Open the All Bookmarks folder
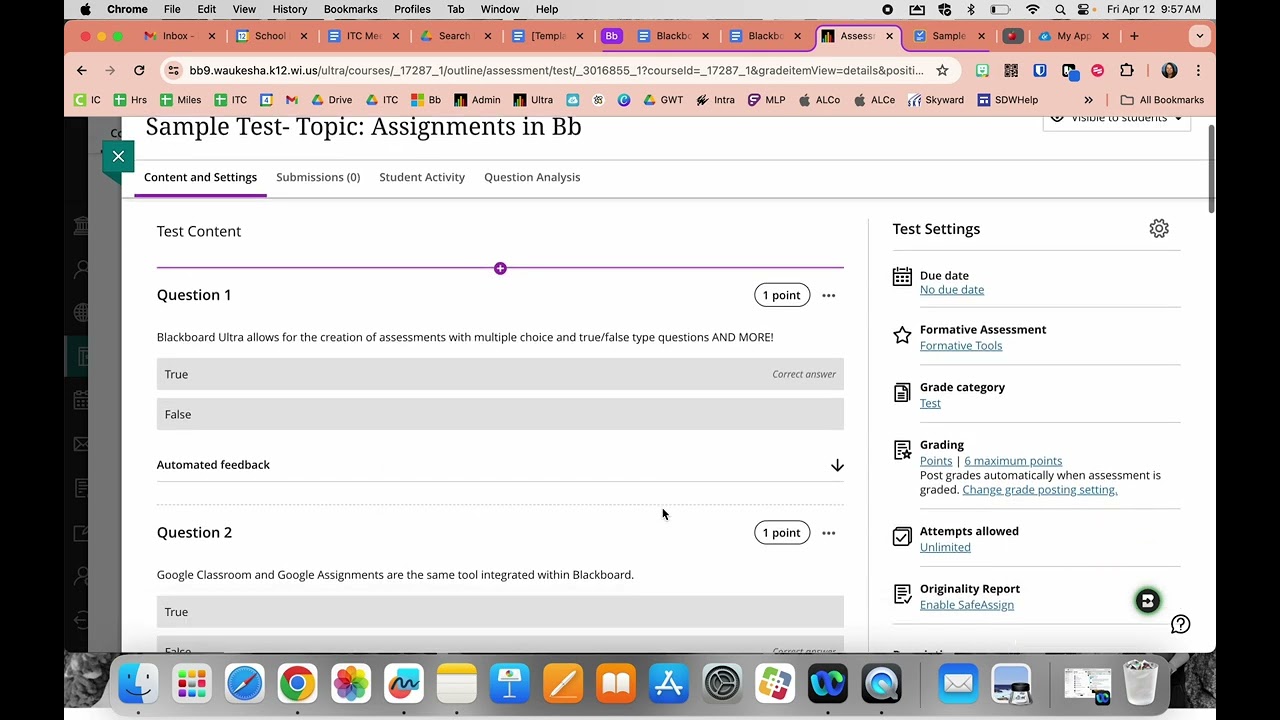Viewport: 1280px width, 720px height. point(1161,100)
